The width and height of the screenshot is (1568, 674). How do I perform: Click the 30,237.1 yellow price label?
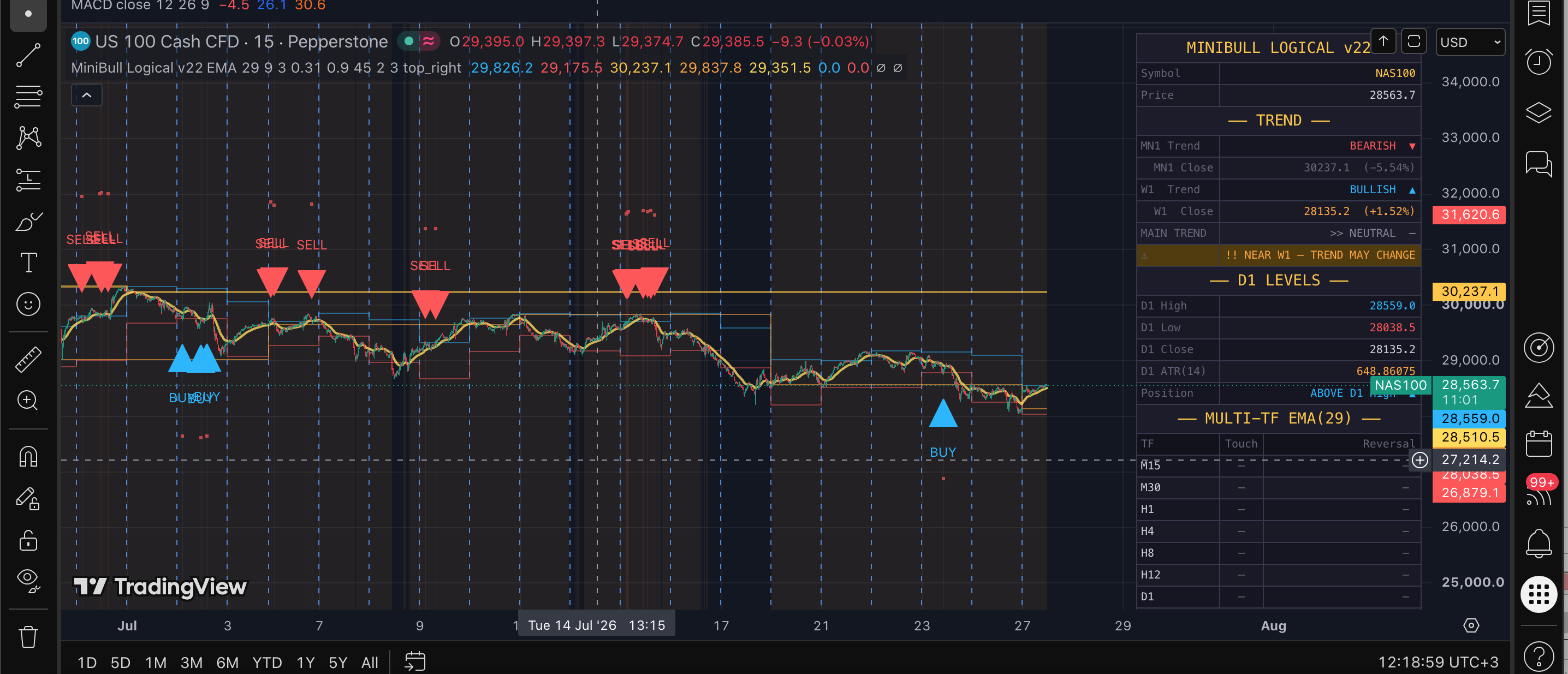pyautogui.click(x=1469, y=291)
